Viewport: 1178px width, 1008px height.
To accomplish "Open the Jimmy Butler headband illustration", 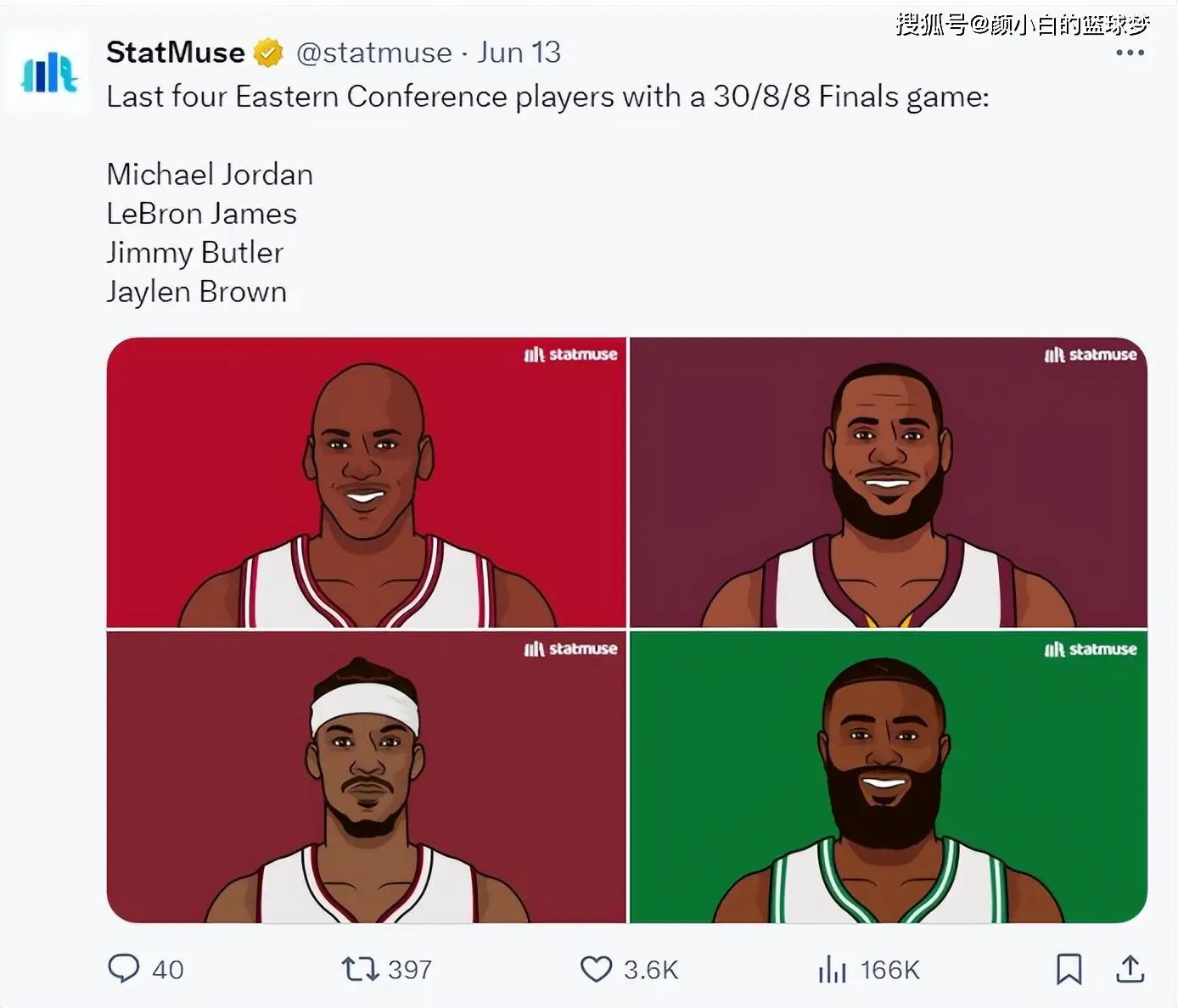I will 367,777.
